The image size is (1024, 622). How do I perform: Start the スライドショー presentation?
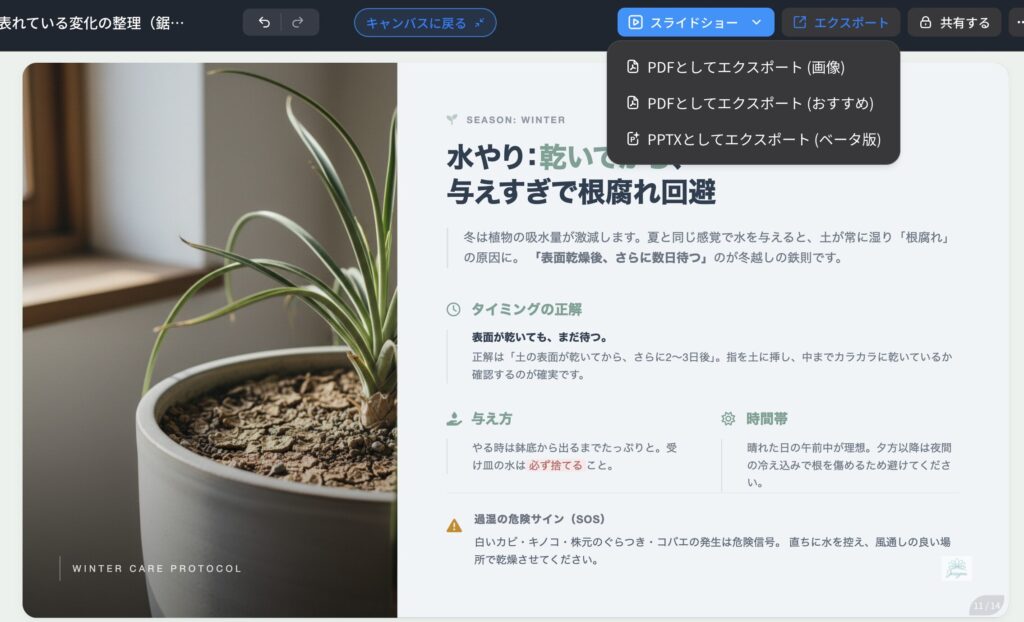(x=682, y=23)
